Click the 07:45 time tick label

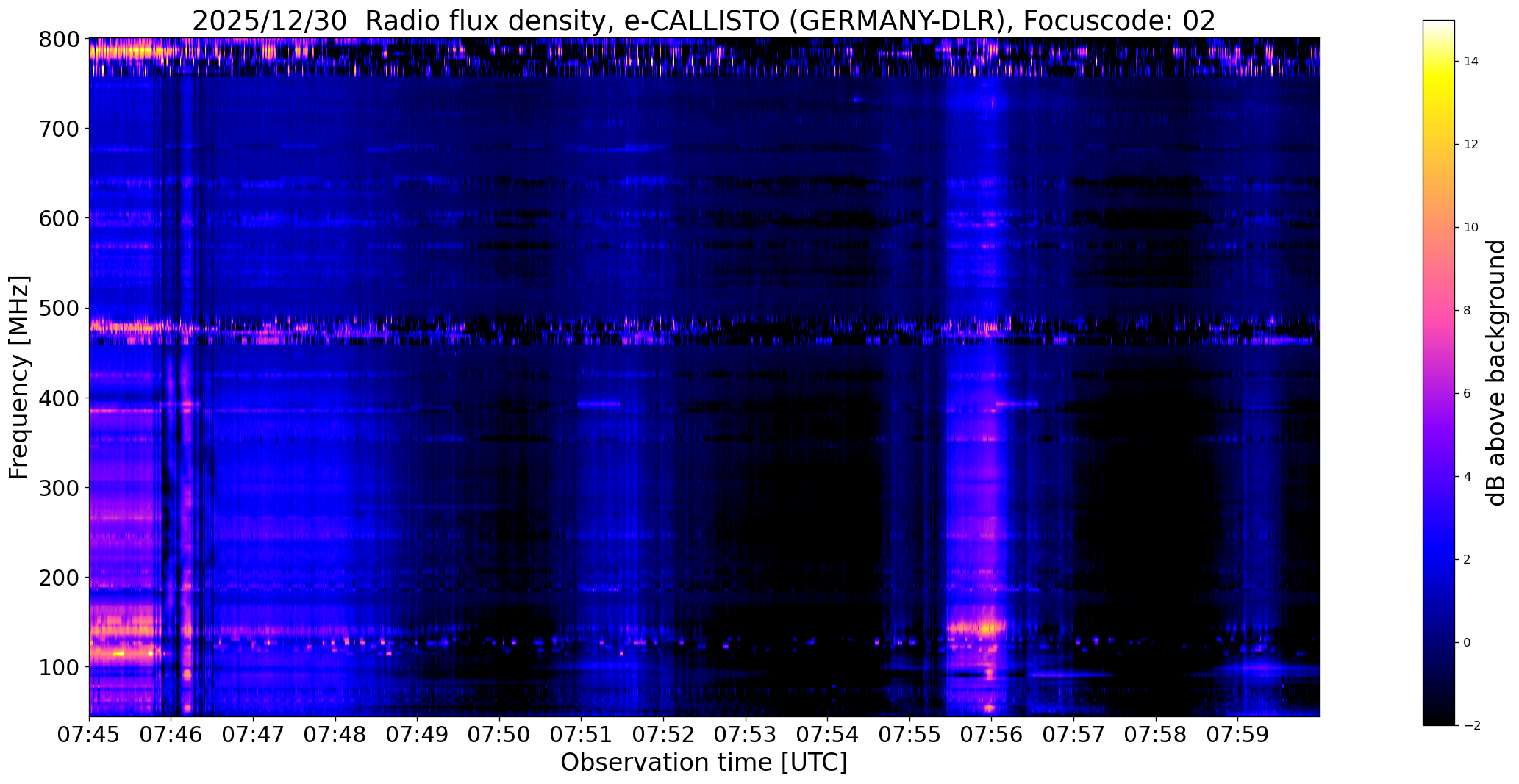[90, 735]
